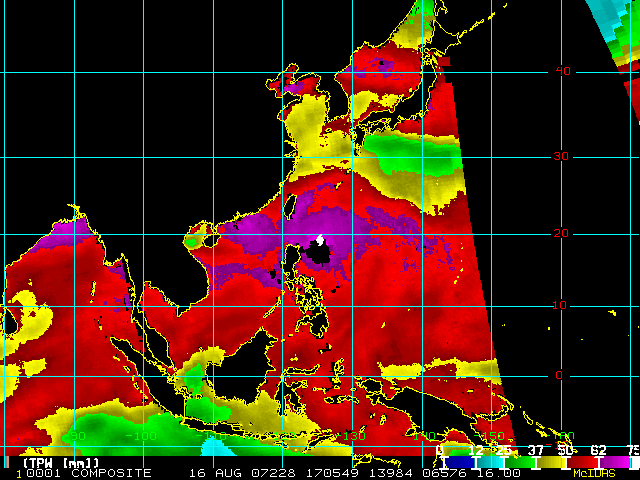Viewport: 640px width, 480px height.
Task: Click the black data void east of Luzon
Action: click(319, 253)
